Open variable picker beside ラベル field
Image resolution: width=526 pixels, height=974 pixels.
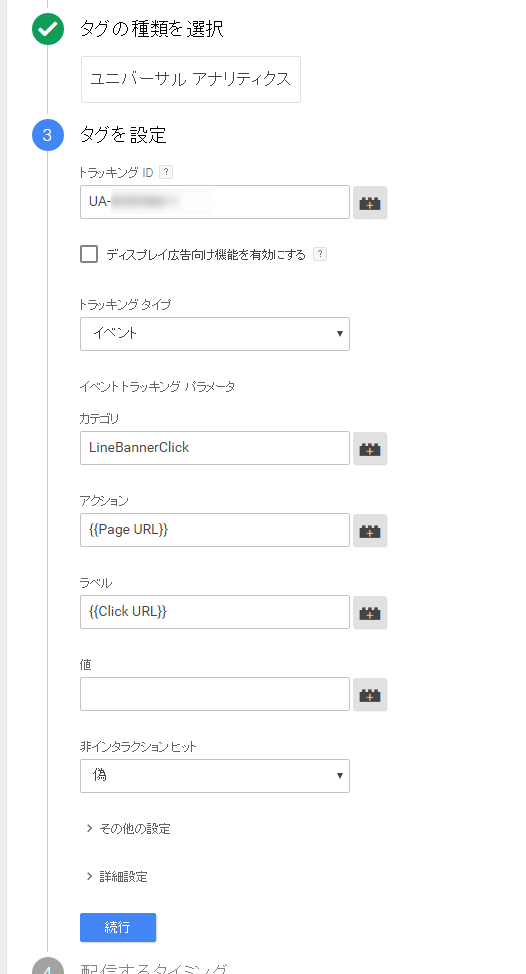click(370, 612)
